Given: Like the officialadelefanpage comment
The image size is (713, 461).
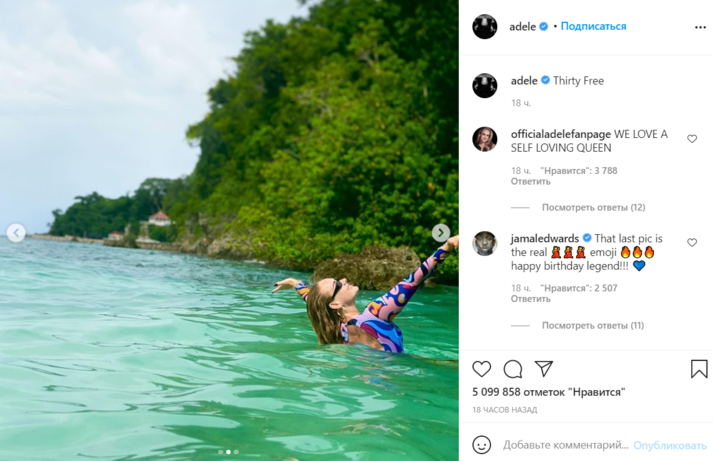Looking at the screenshot, I should (692, 139).
